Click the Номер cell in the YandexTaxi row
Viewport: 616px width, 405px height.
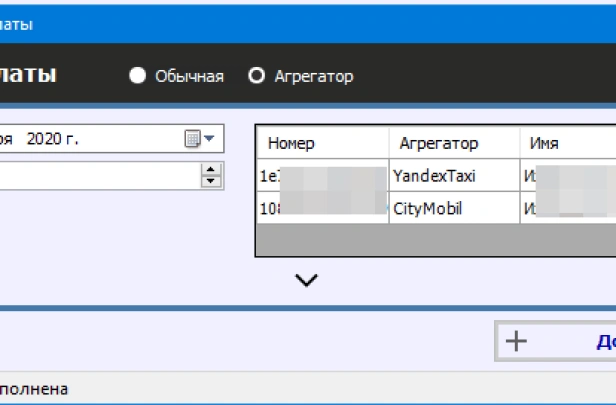322,176
